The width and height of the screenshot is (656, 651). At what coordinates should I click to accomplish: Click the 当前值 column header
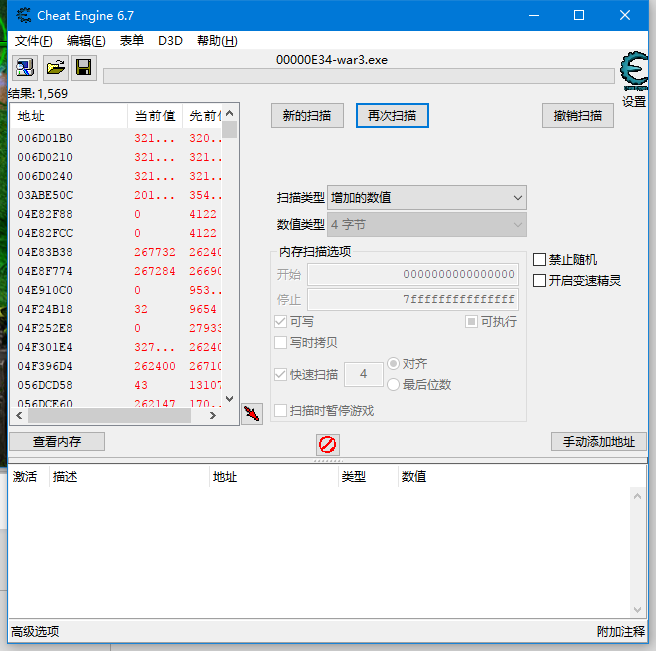(155, 116)
